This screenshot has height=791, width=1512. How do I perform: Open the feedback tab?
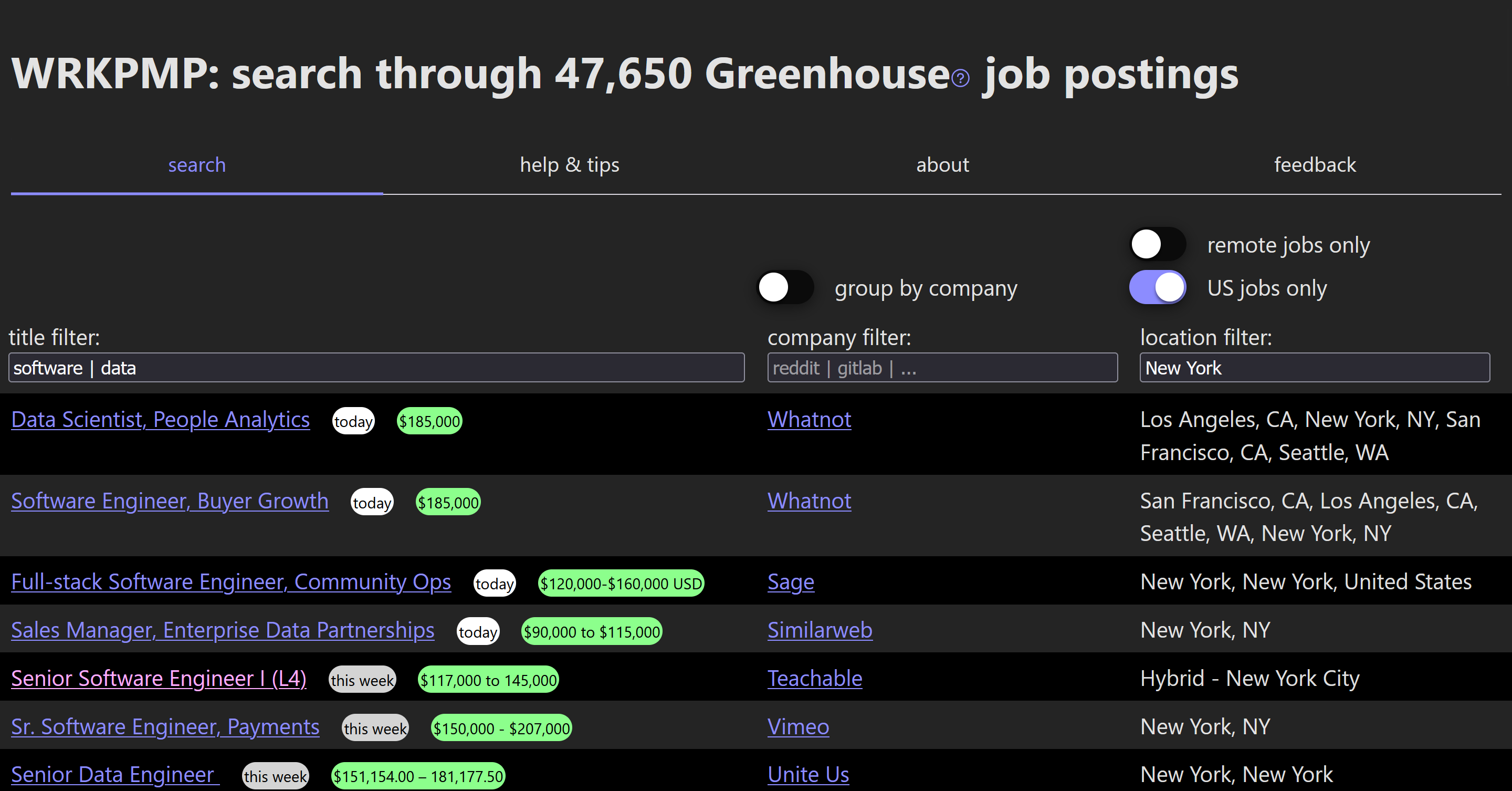[x=1314, y=165]
